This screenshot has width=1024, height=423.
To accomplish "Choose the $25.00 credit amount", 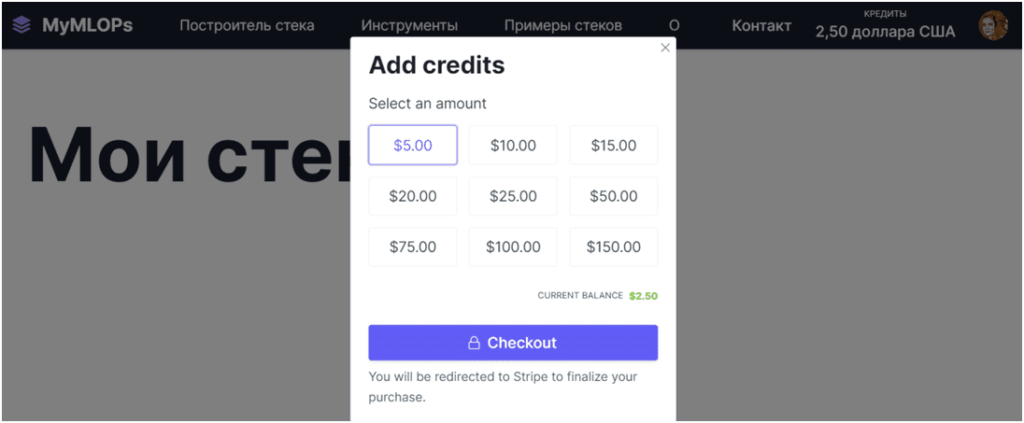I will point(513,196).
